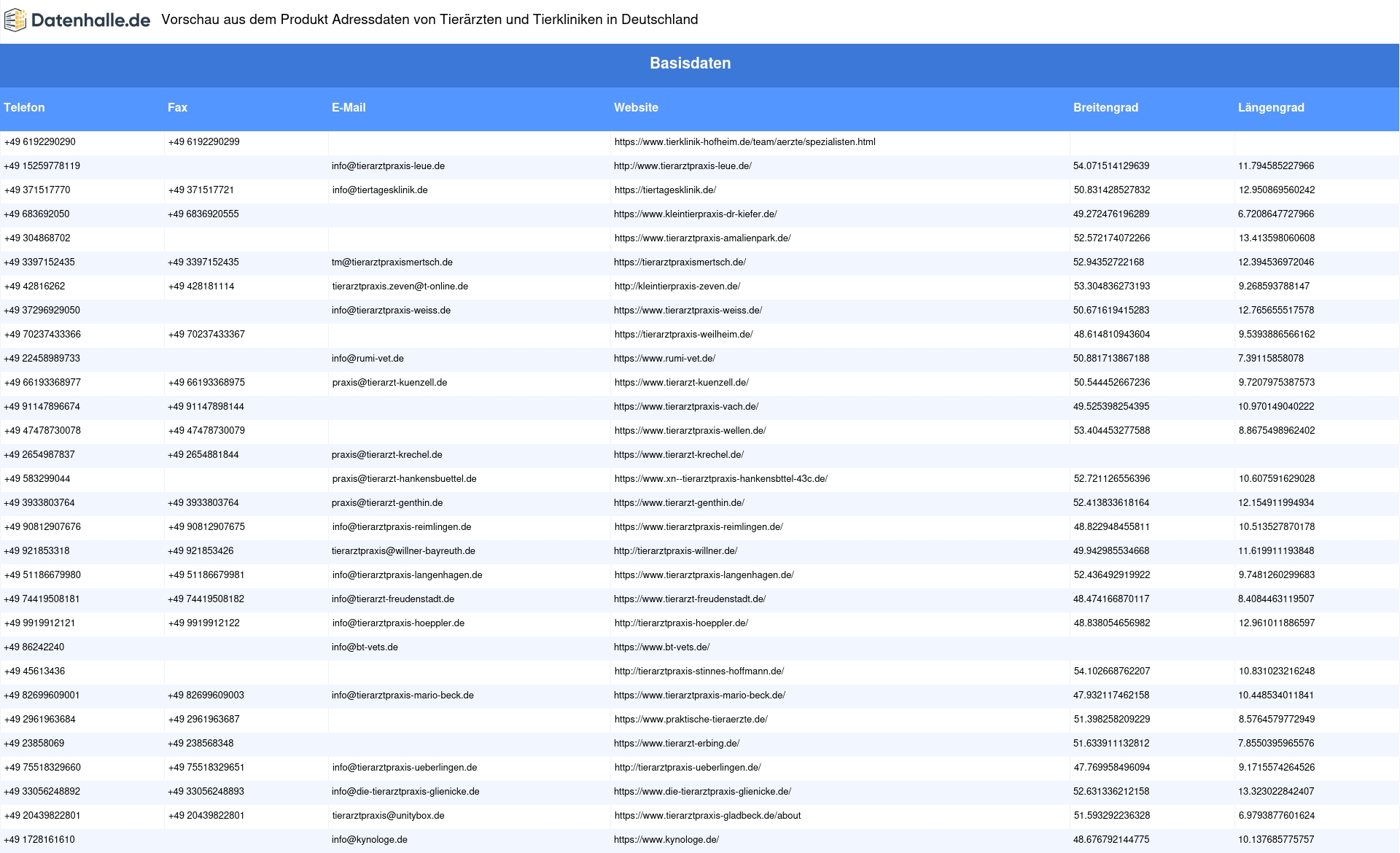The image size is (1400, 853).
Task: Select email praxis@tierarzt-krechel.de
Action: coord(387,455)
